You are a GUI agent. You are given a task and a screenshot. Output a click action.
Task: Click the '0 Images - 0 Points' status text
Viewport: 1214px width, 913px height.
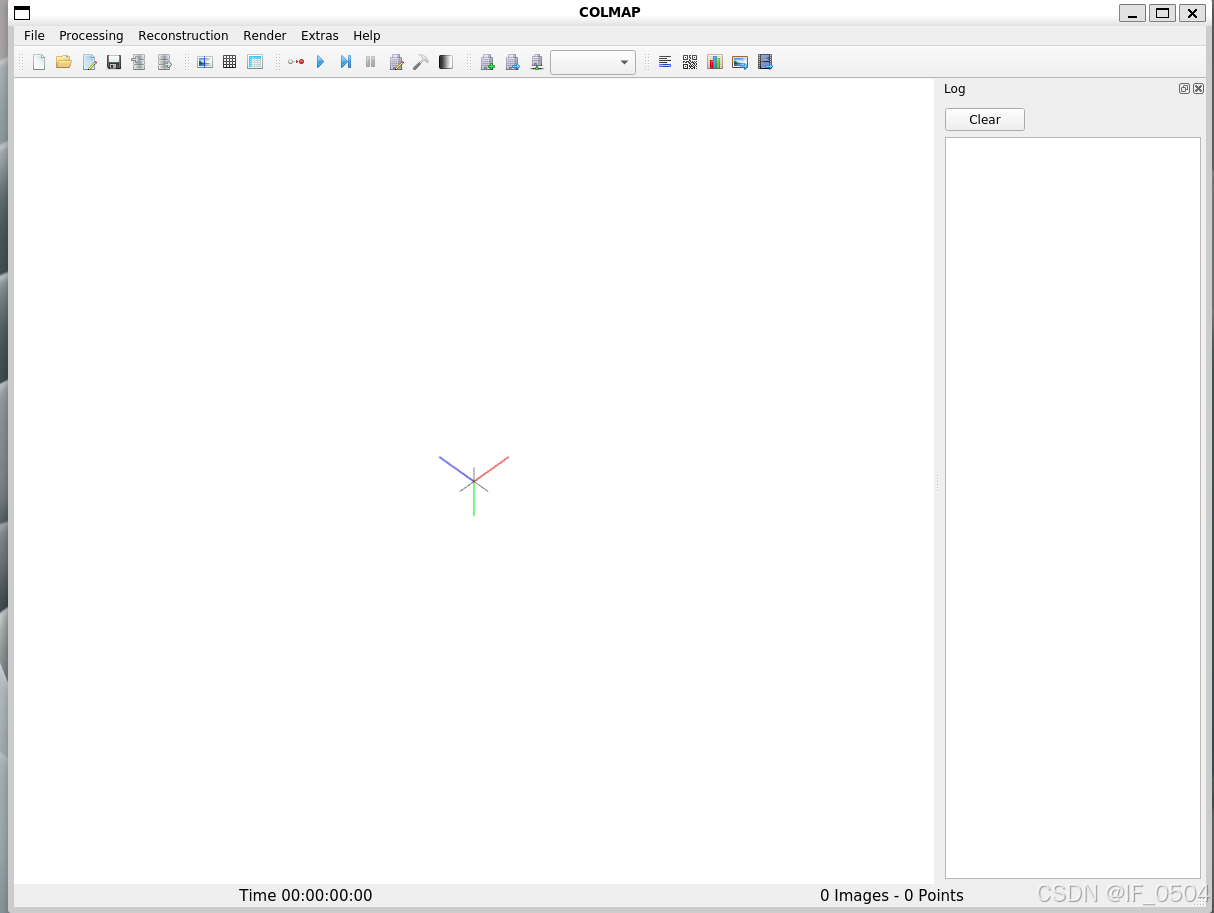(x=892, y=896)
